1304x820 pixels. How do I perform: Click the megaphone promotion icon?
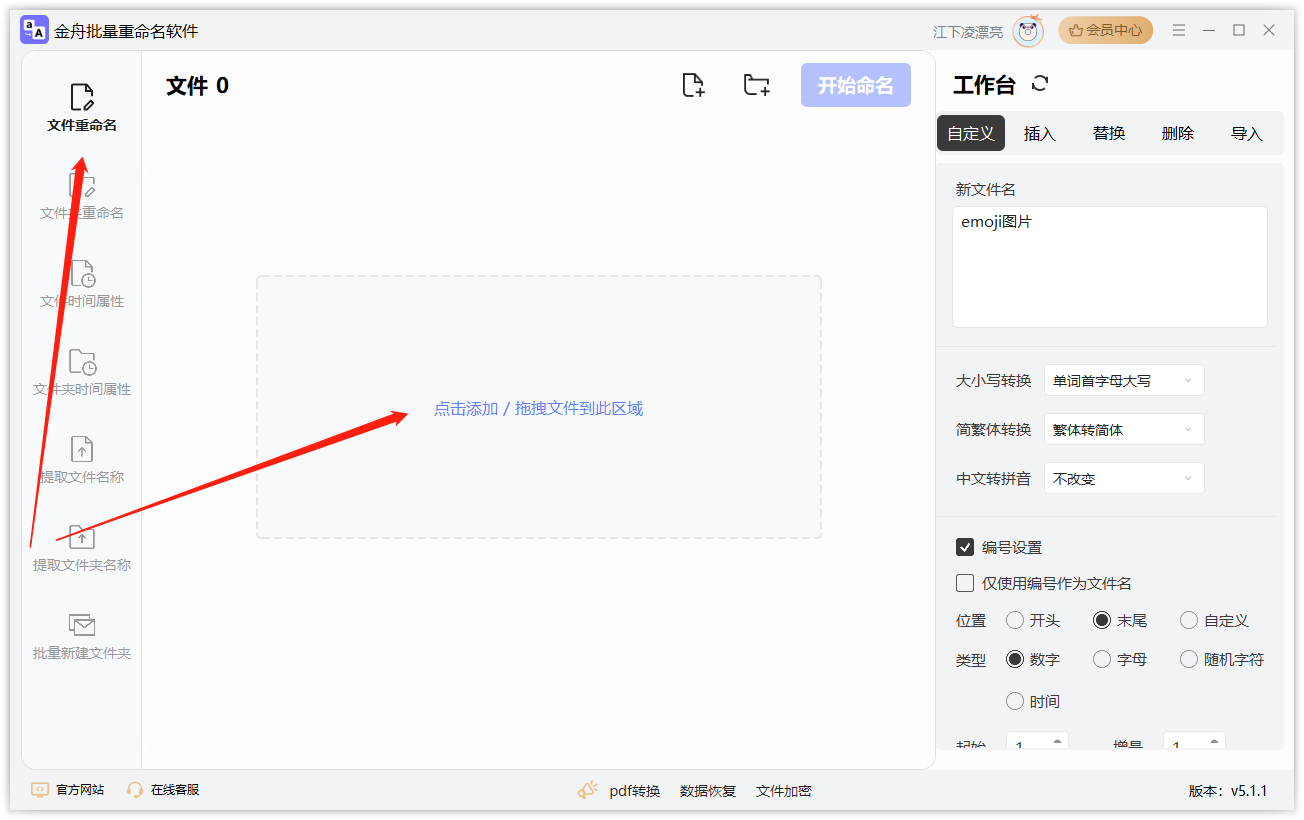click(588, 790)
